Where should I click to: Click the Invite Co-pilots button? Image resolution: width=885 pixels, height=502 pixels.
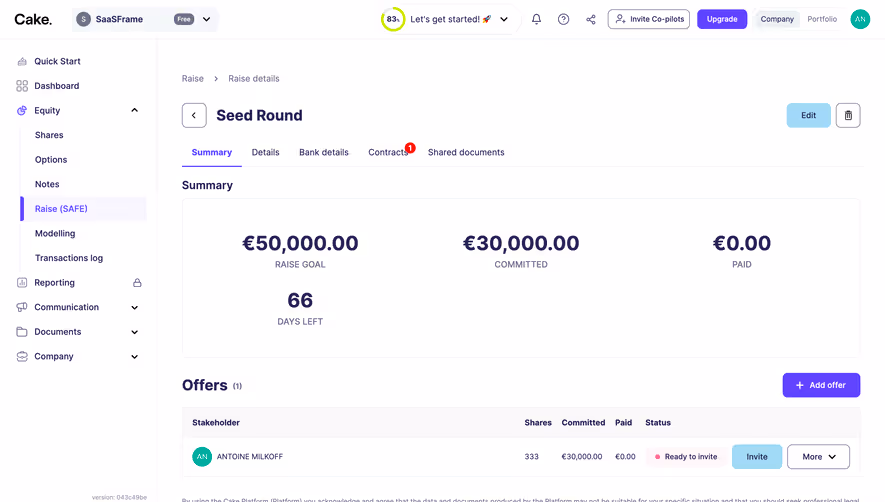[649, 19]
